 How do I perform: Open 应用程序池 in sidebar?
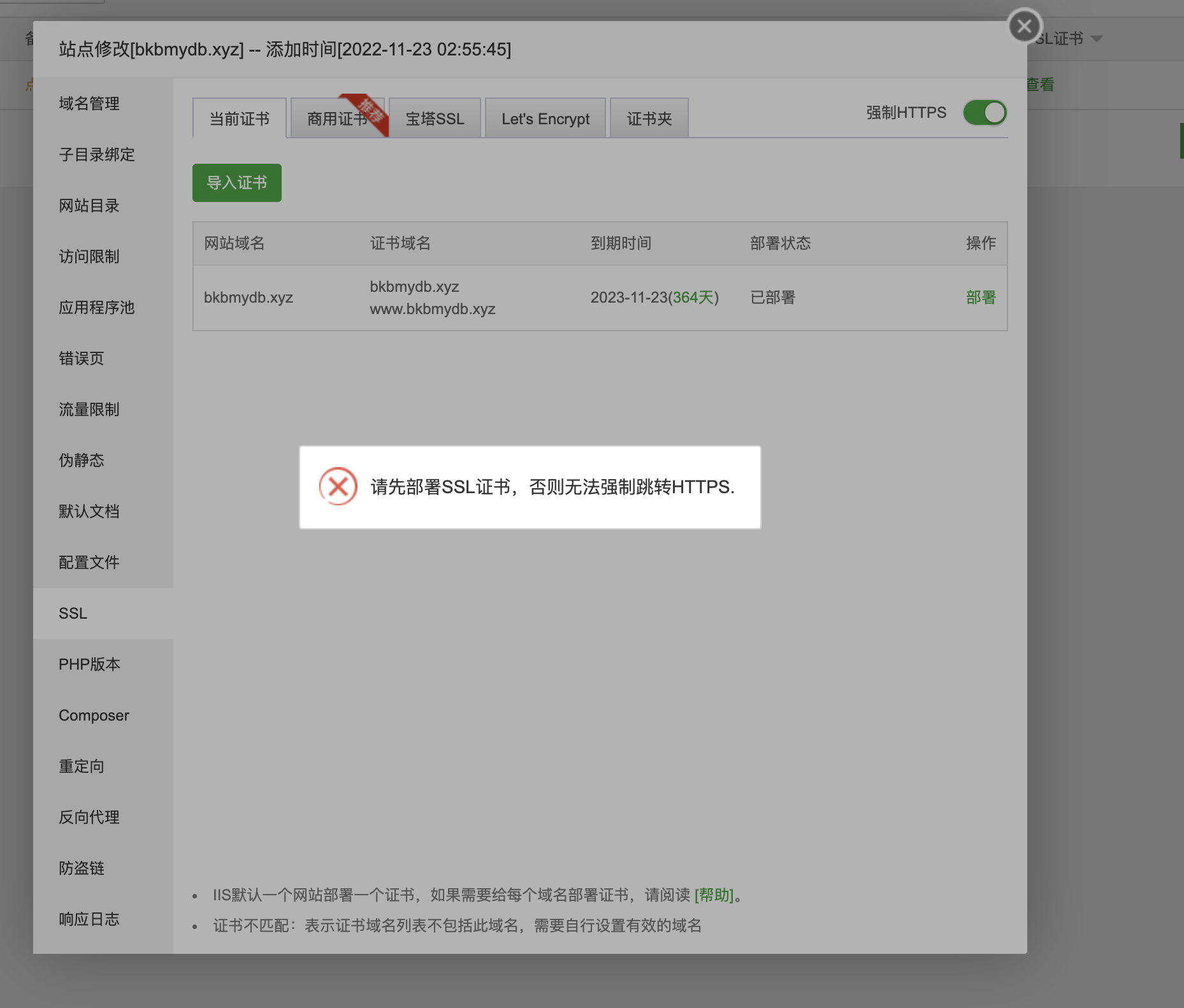[x=103, y=307]
